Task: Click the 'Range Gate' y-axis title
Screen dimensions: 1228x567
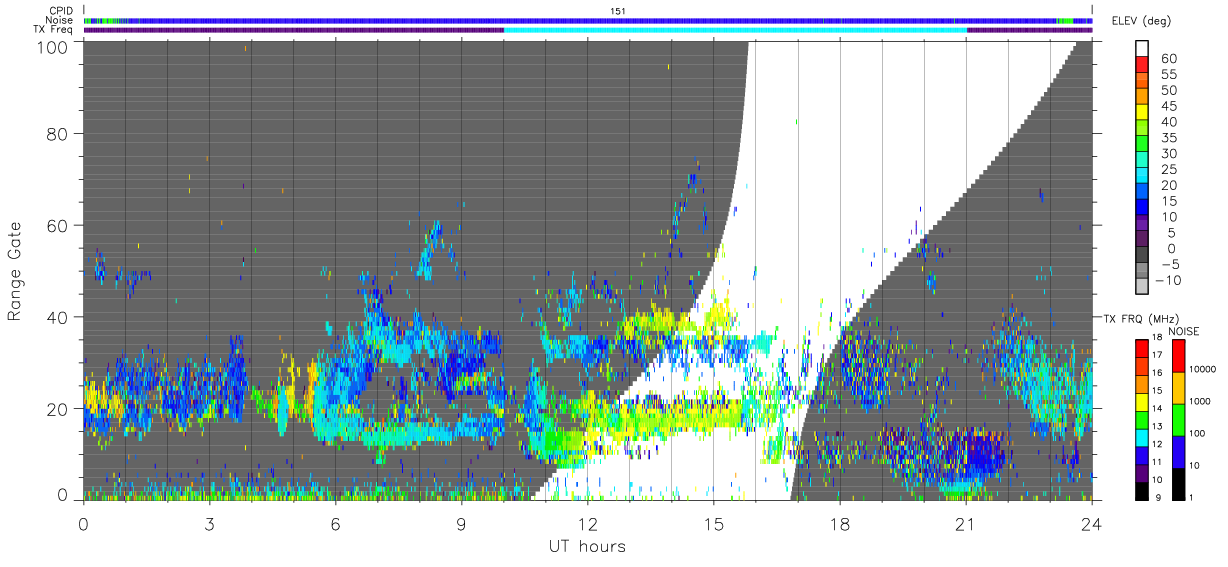Action: (x=15, y=272)
